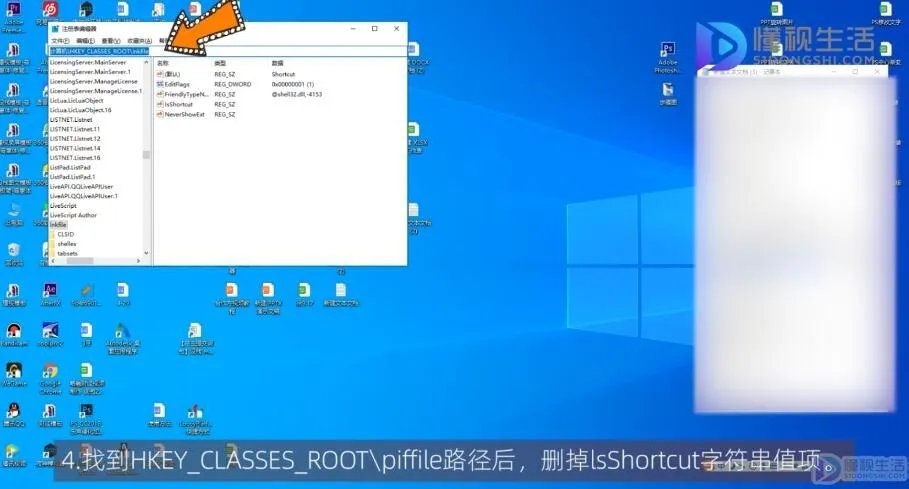Open the 编辑(E) menu in Registry Editor

click(x=85, y=41)
